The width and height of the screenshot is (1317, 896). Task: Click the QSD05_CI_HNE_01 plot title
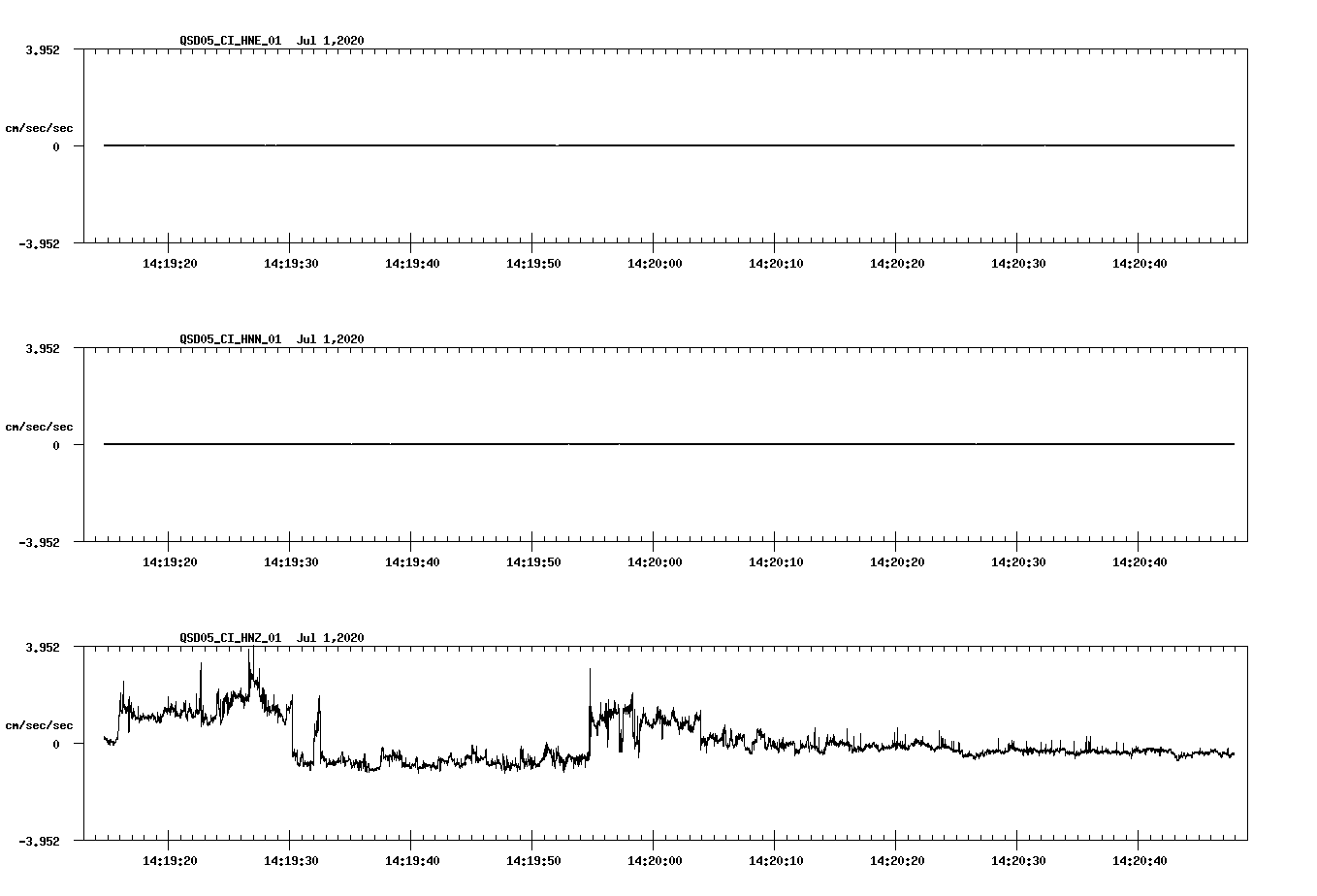click(x=272, y=41)
